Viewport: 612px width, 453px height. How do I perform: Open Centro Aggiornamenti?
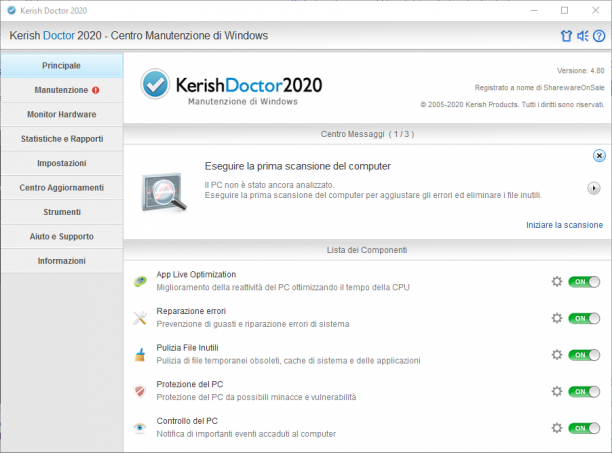(x=62, y=188)
